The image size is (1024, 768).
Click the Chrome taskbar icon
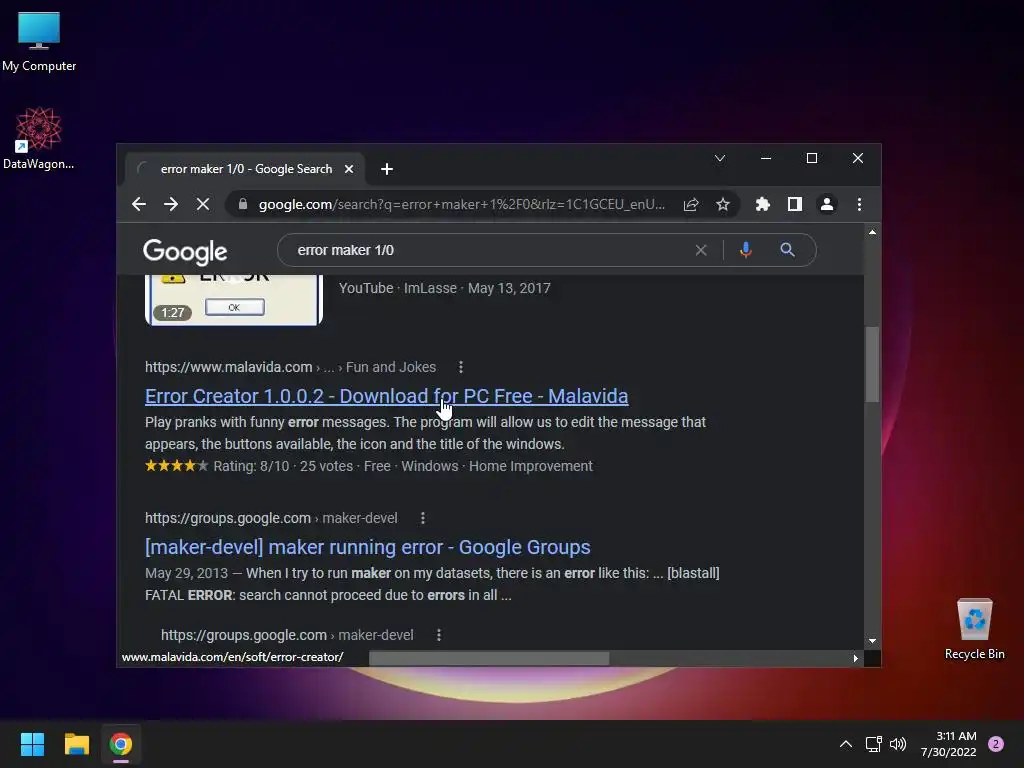(121, 744)
